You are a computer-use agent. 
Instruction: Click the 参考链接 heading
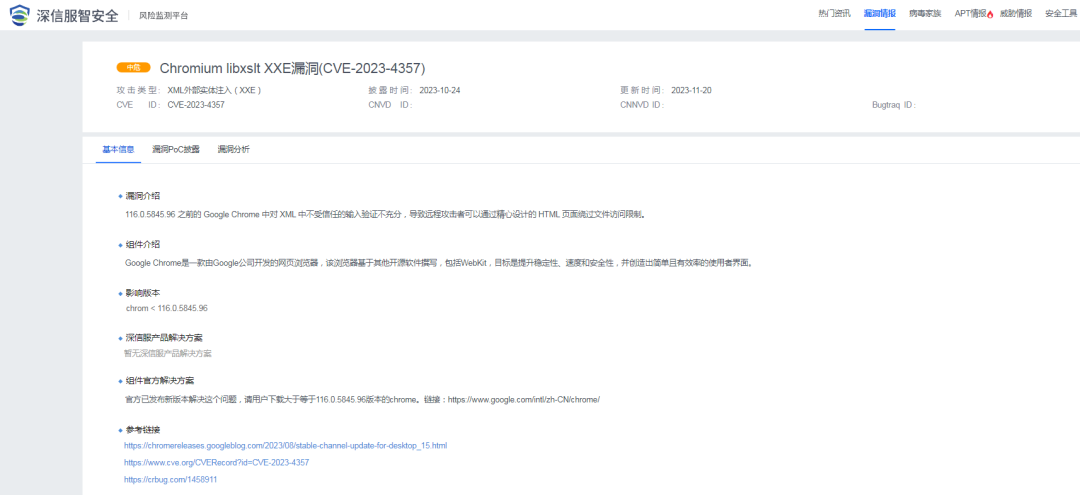pyautogui.click(x=143, y=430)
